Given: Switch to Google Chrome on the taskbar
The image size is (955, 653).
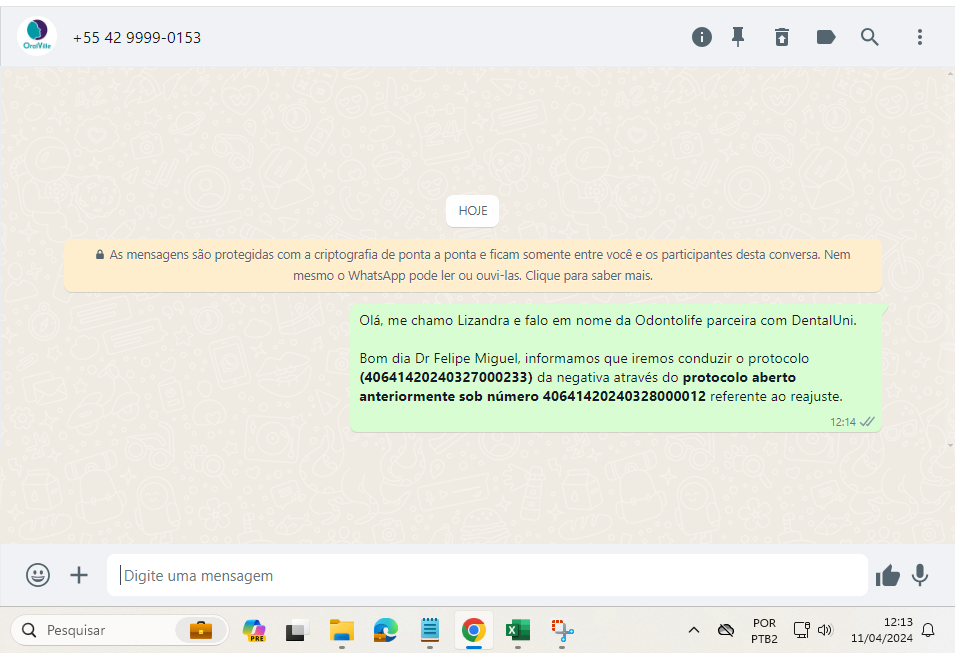Looking at the screenshot, I should 474,630.
